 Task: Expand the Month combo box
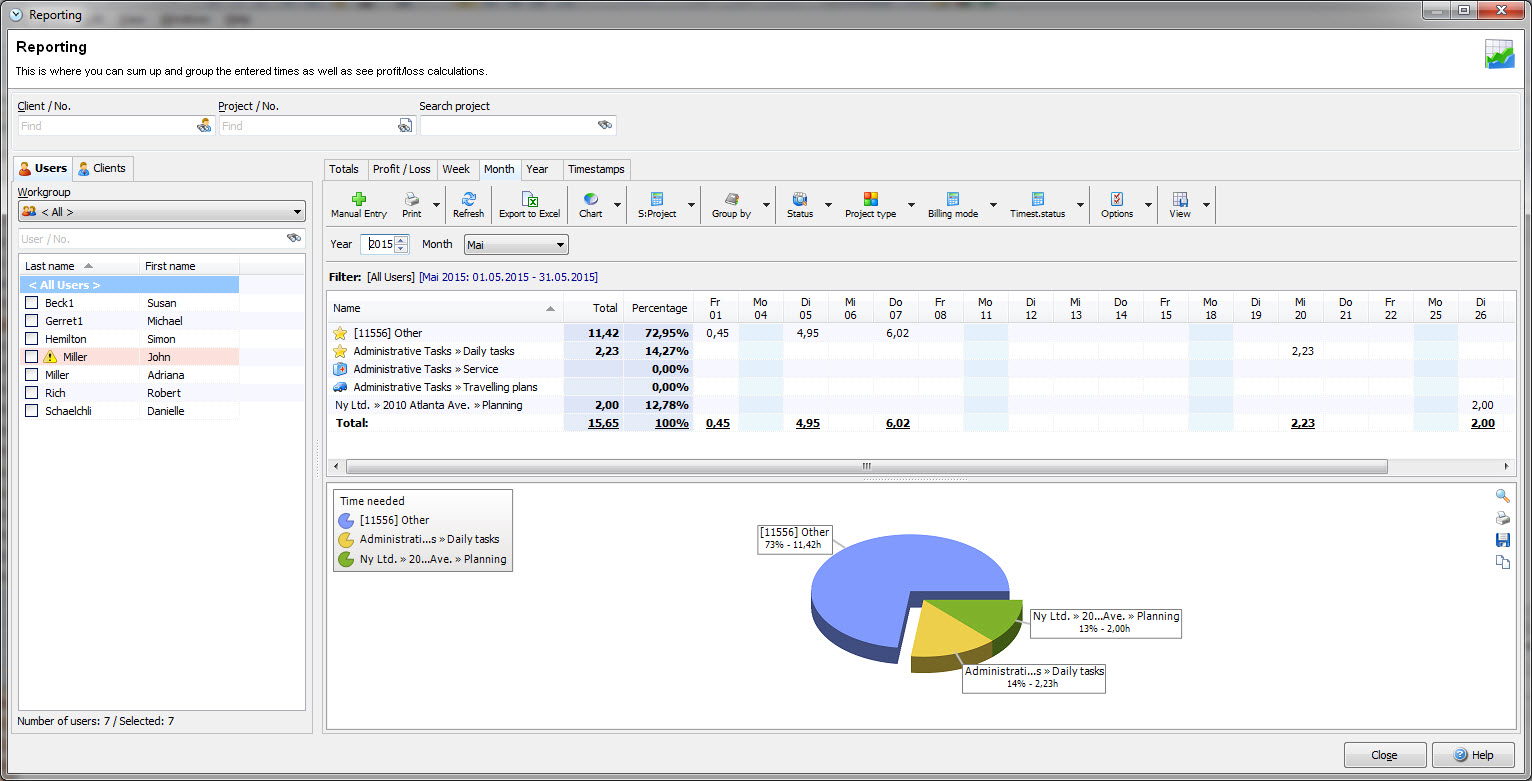click(x=560, y=245)
